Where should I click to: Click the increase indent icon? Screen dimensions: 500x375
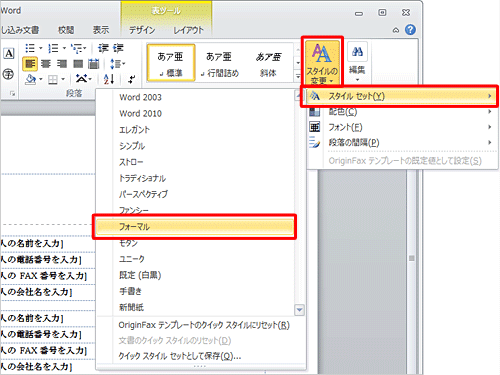pos(119,49)
